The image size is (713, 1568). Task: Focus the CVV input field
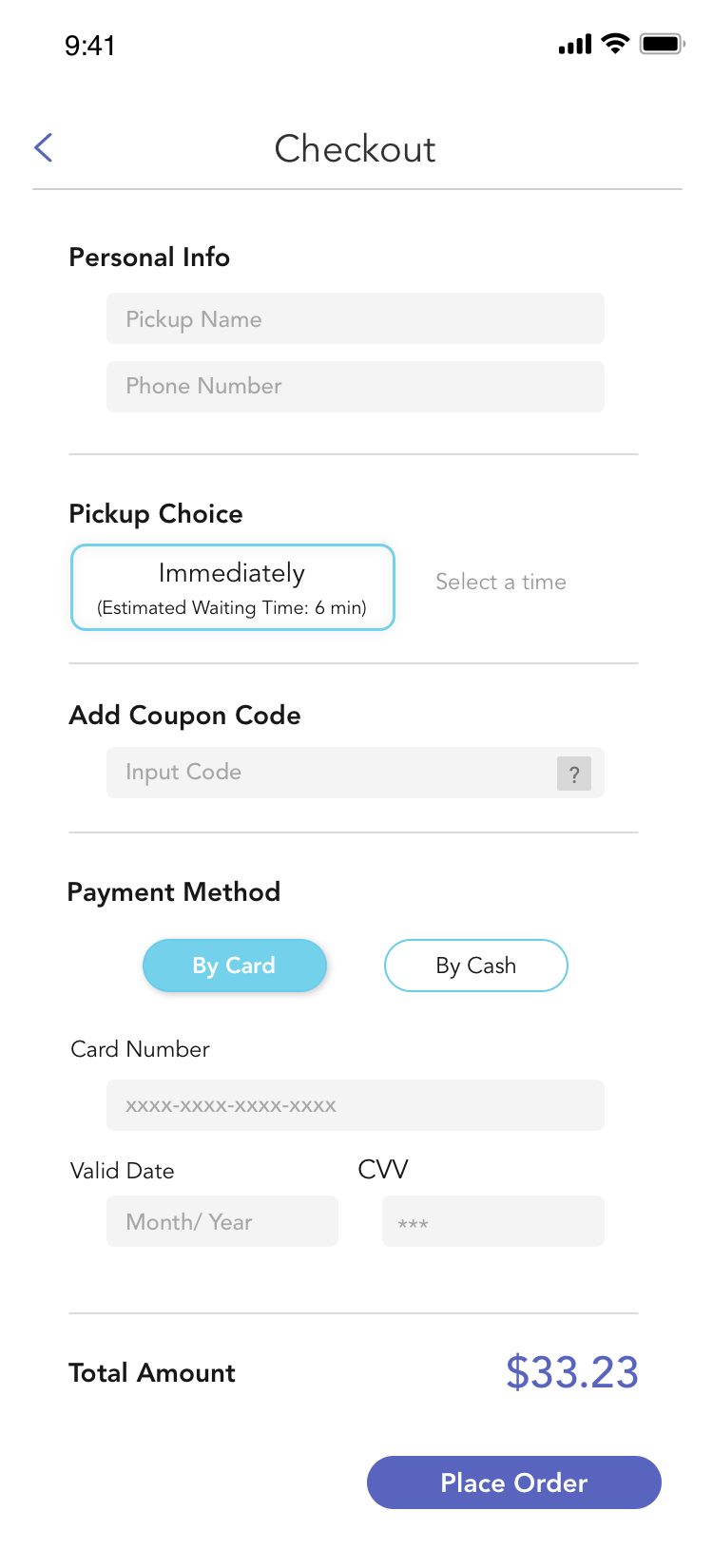click(492, 1222)
